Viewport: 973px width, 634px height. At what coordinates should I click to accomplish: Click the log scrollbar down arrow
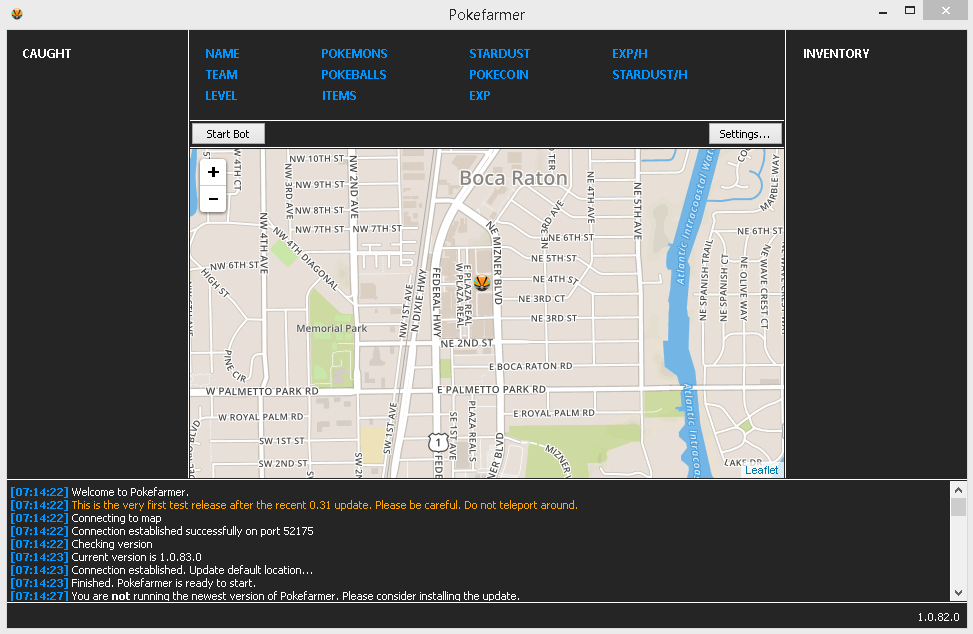coord(958,592)
